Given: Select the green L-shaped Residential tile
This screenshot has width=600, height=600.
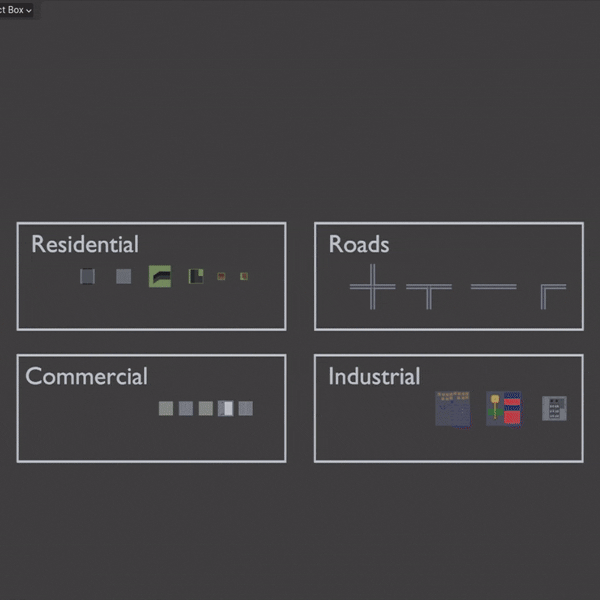Looking at the screenshot, I should click(x=196, y=276).
